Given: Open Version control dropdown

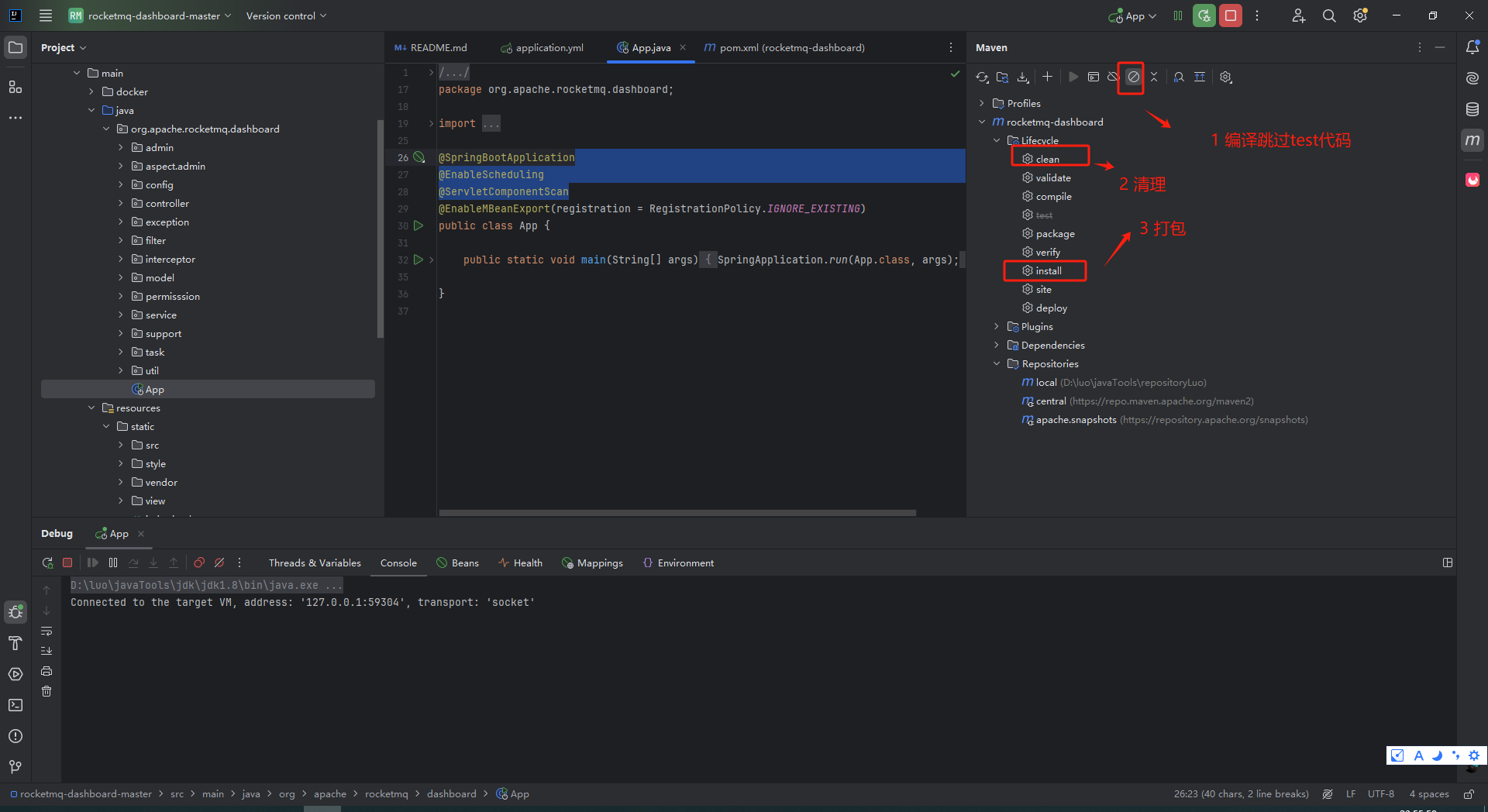Looking at the screenshot, I should 286,15.
